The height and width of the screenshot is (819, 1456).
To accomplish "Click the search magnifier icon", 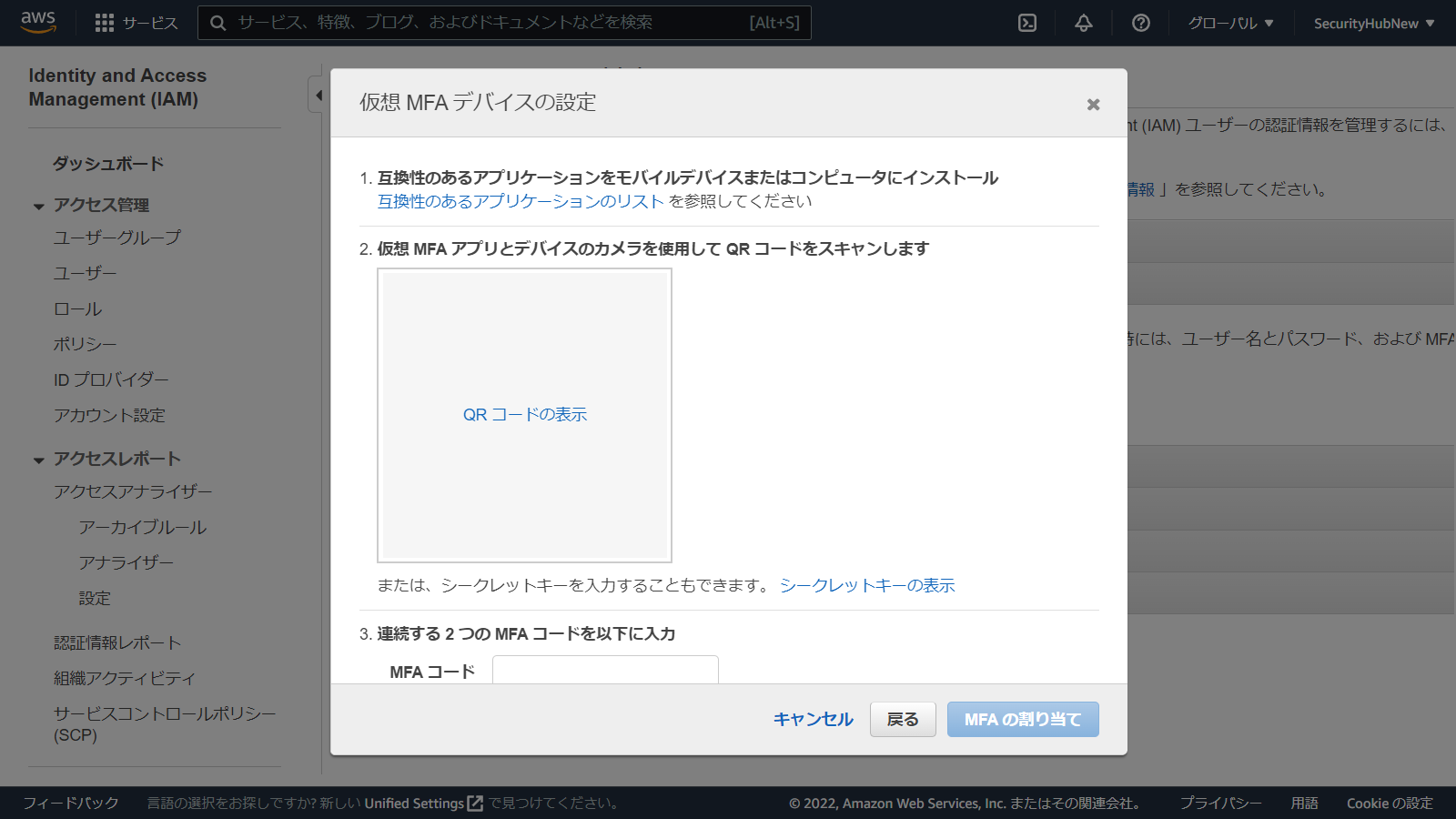I will coord(217,23).
